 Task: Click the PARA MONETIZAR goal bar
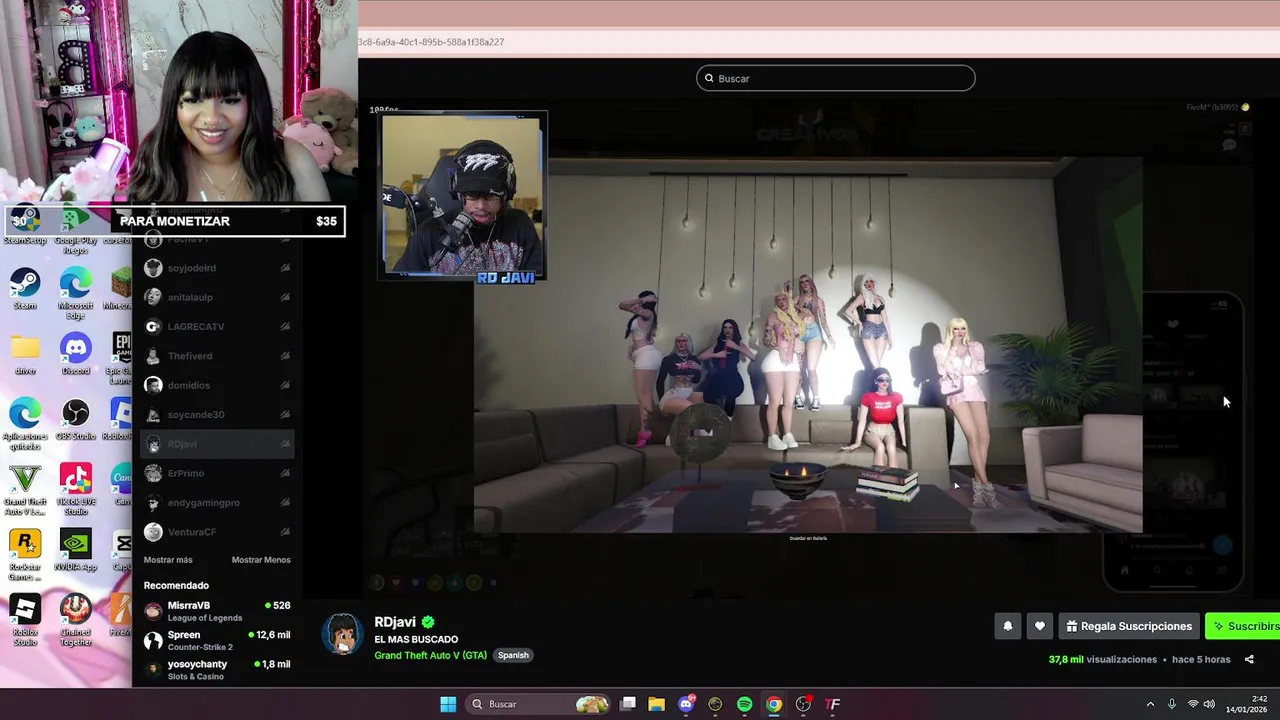175,221
